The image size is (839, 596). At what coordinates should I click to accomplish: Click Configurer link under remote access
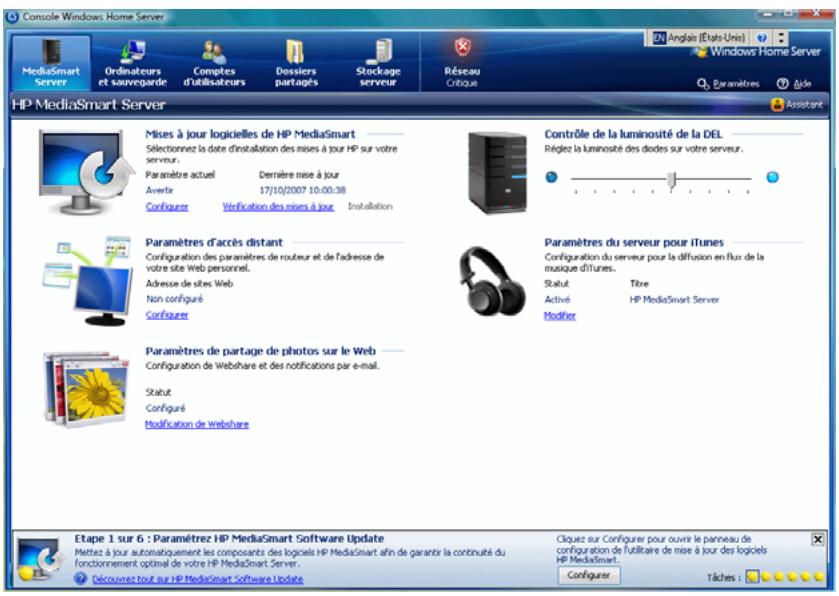167,315
